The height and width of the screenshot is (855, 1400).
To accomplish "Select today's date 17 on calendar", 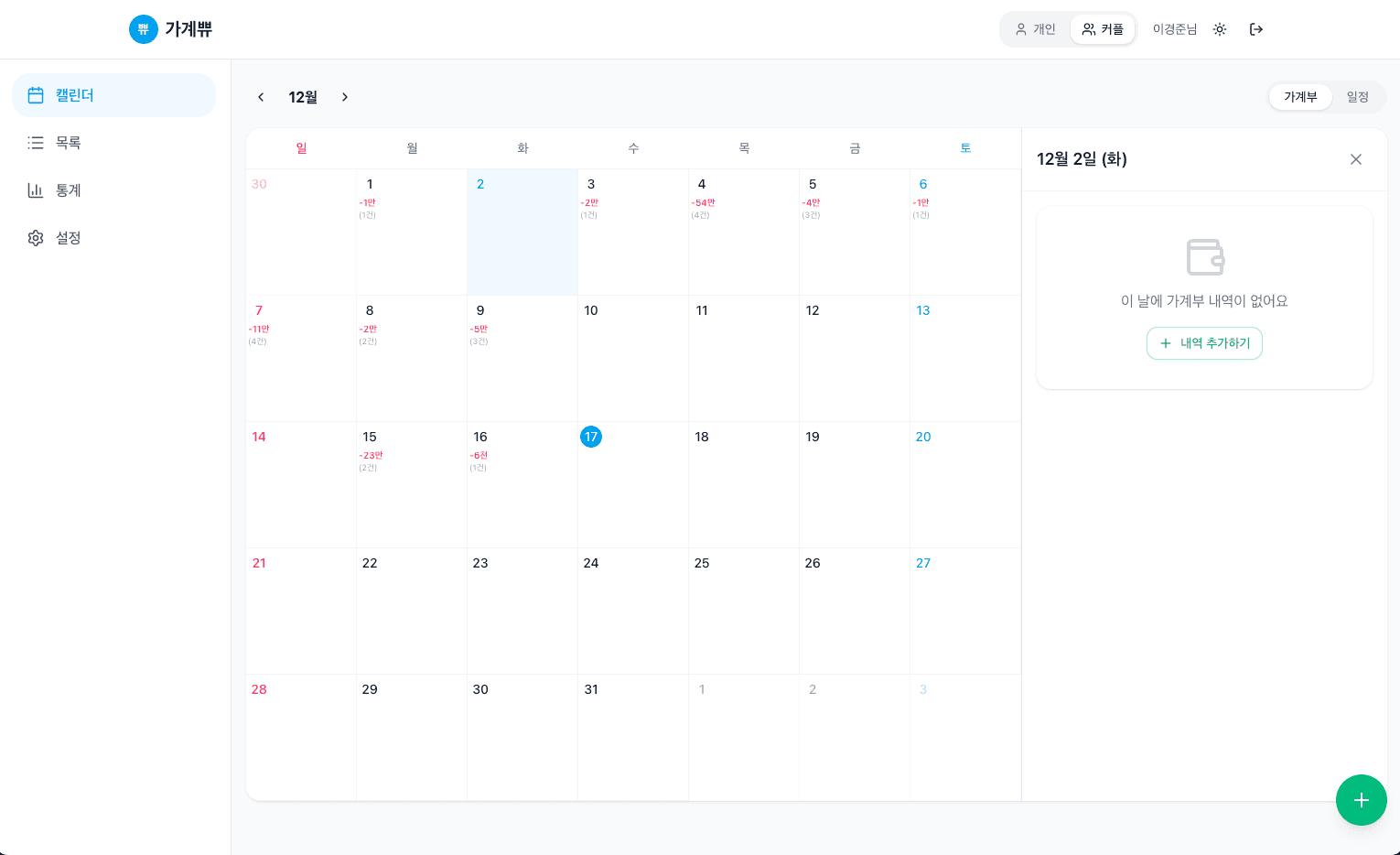I will (591, 438).
